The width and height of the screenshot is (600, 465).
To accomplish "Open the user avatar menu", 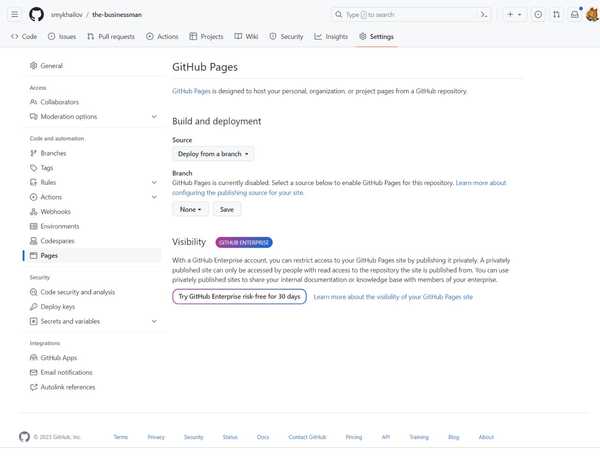I will (x=593, y=15).
